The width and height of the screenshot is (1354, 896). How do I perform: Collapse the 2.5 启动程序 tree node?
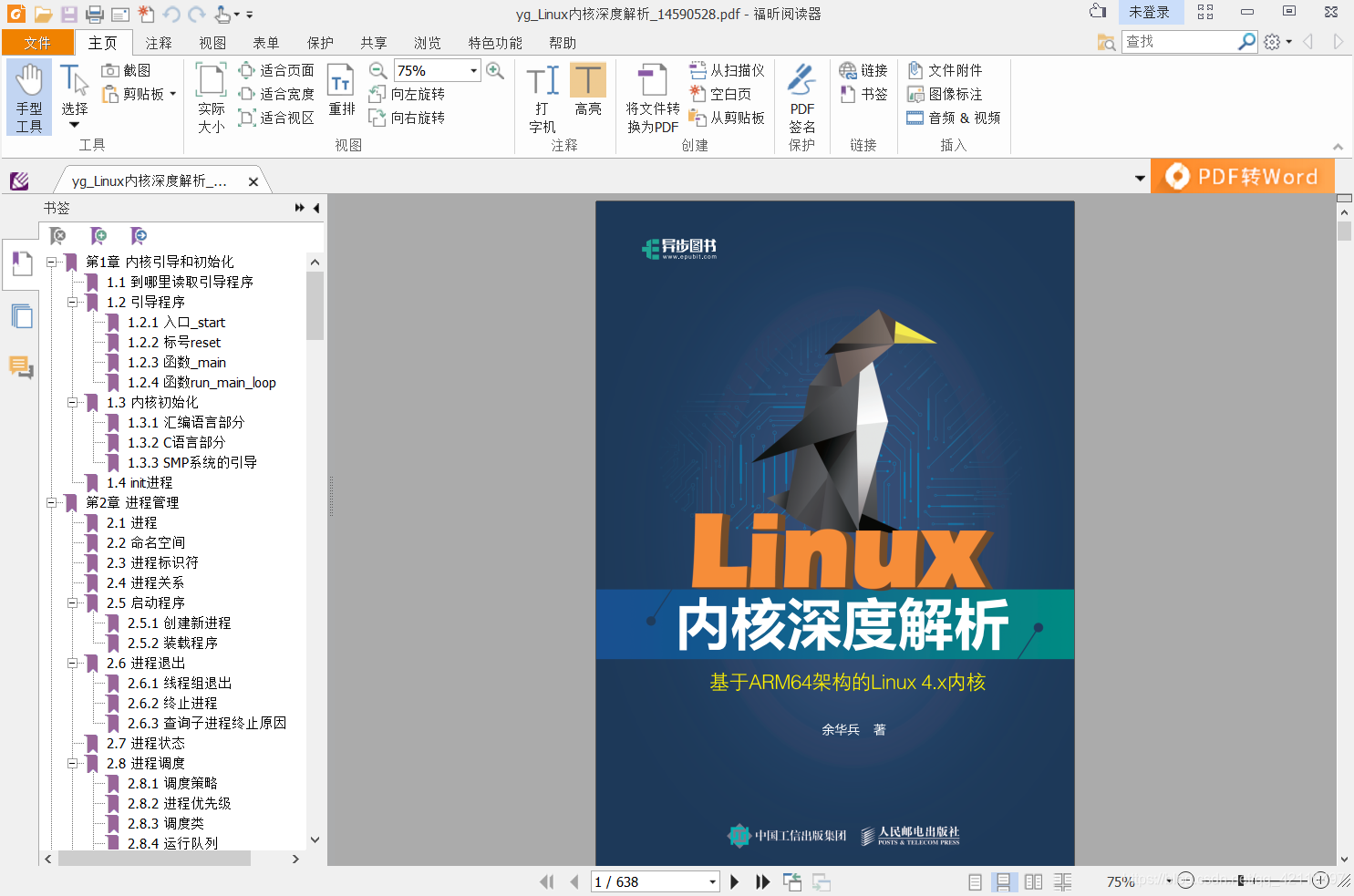point(73,602)
